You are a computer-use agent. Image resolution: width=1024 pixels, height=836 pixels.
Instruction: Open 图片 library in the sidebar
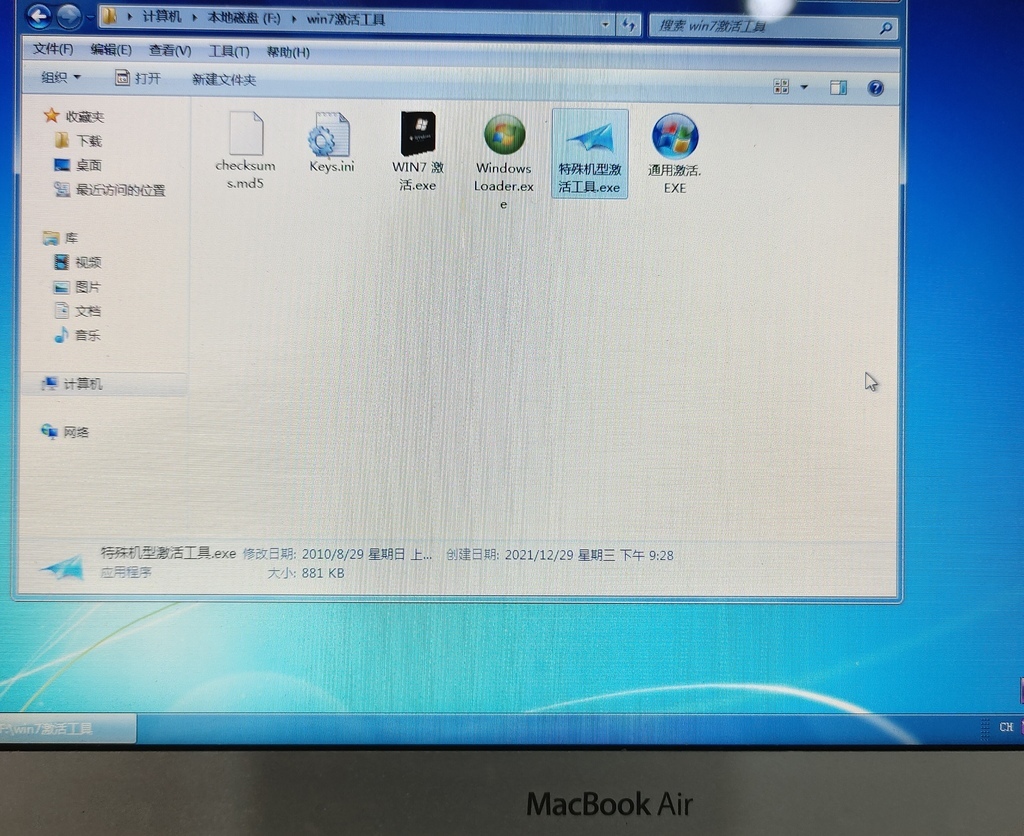(77, 287)
